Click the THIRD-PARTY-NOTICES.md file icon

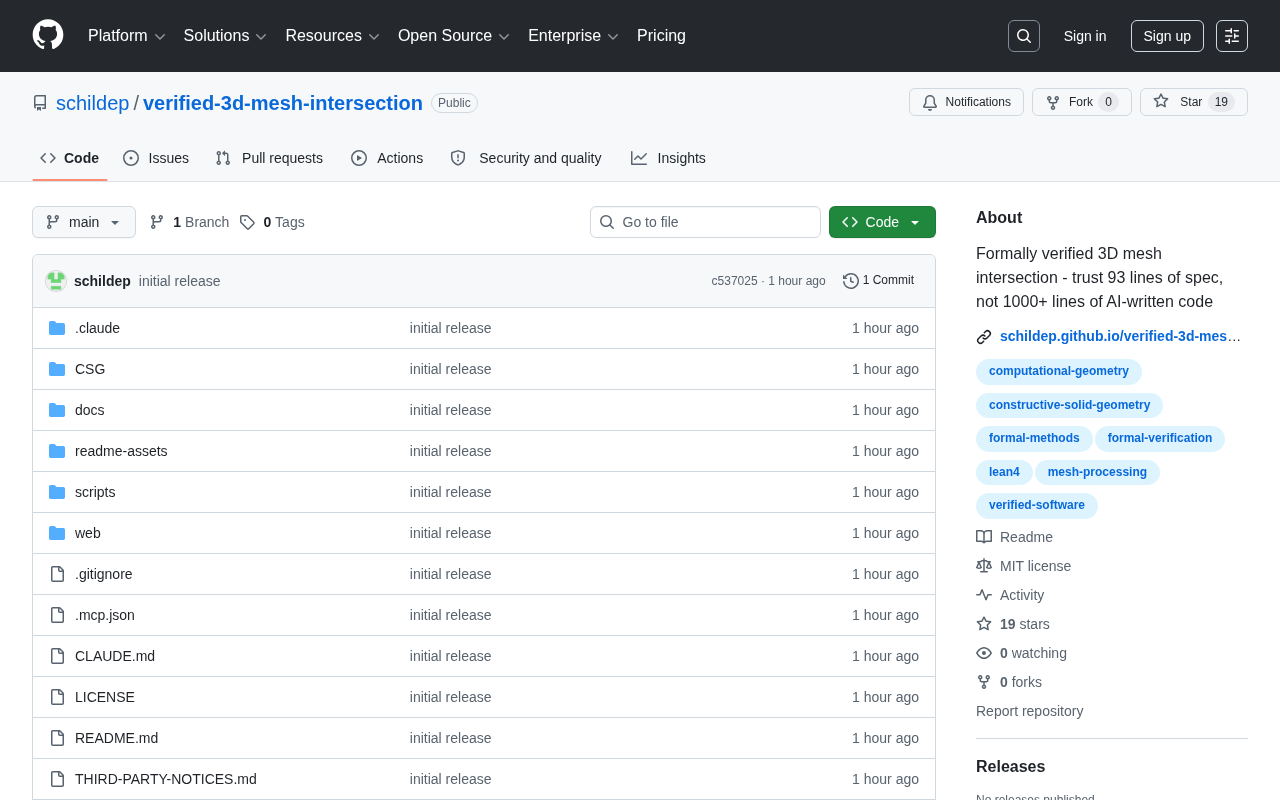coord(57,779)
